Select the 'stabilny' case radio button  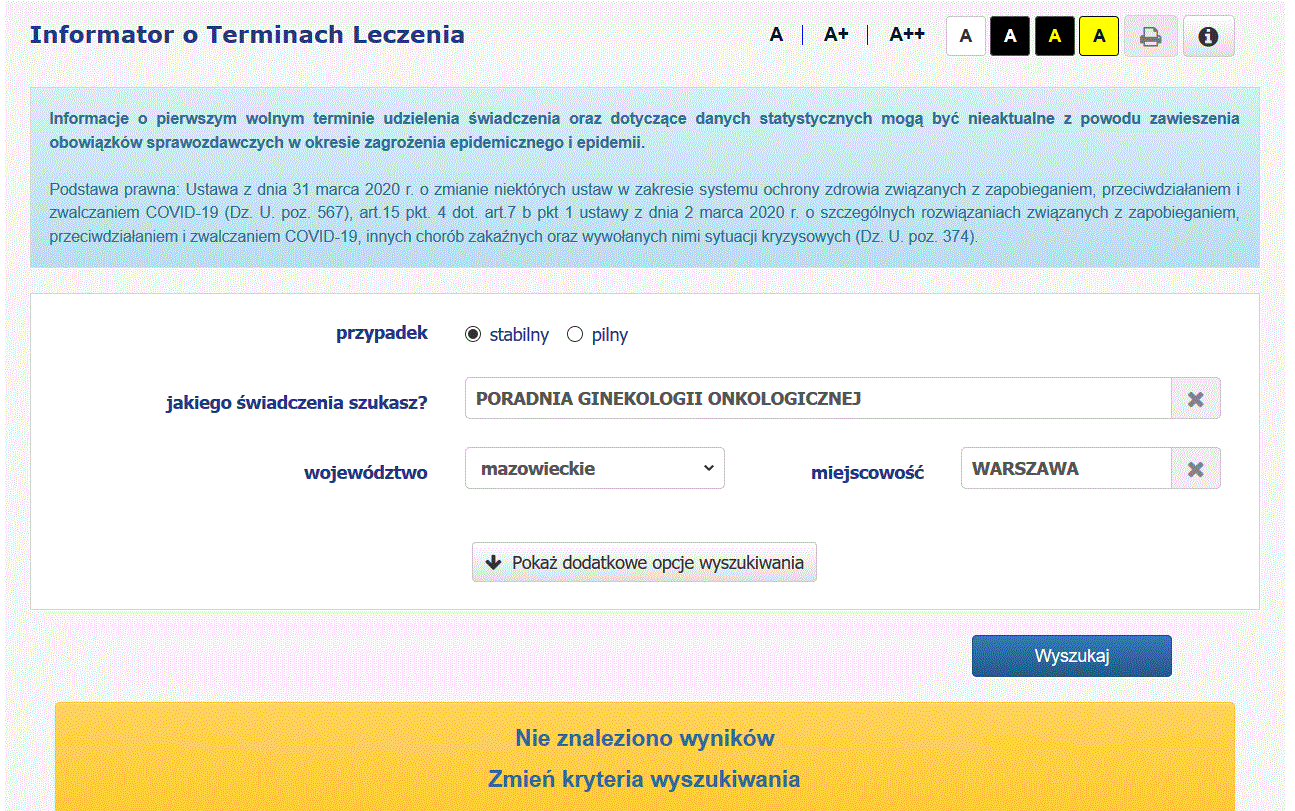473,335
